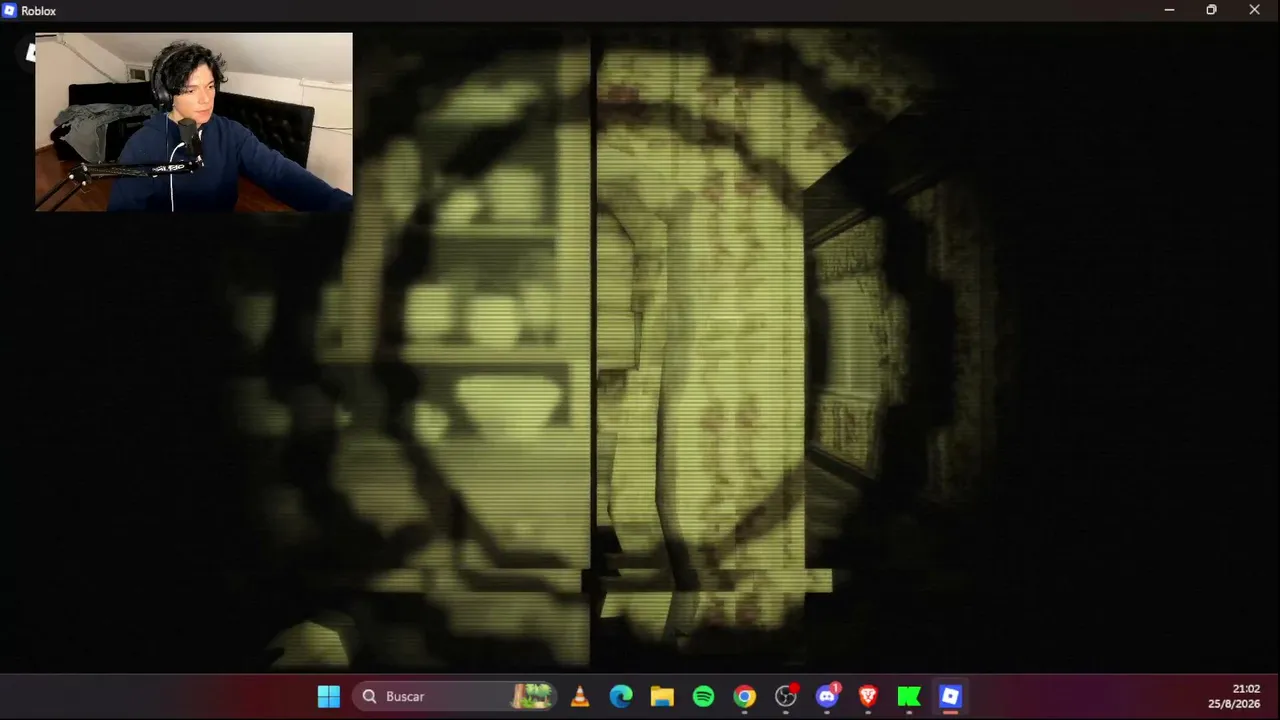The width and height of the screenshot is (1280, 720).
Task: Open the clock and date showing 21:02
Action: pos(1234,696)
